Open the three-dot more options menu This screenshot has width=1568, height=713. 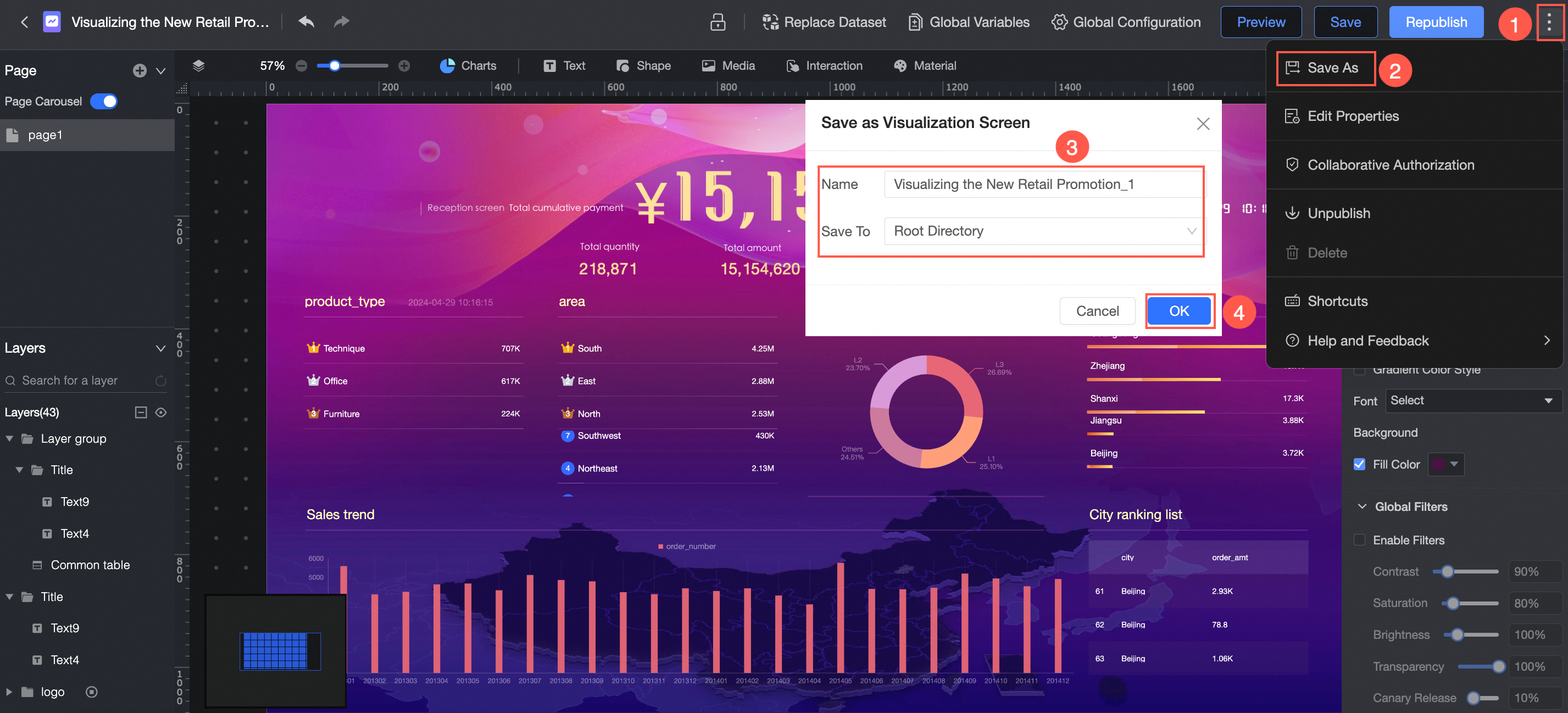click(x=1549, y=22)
